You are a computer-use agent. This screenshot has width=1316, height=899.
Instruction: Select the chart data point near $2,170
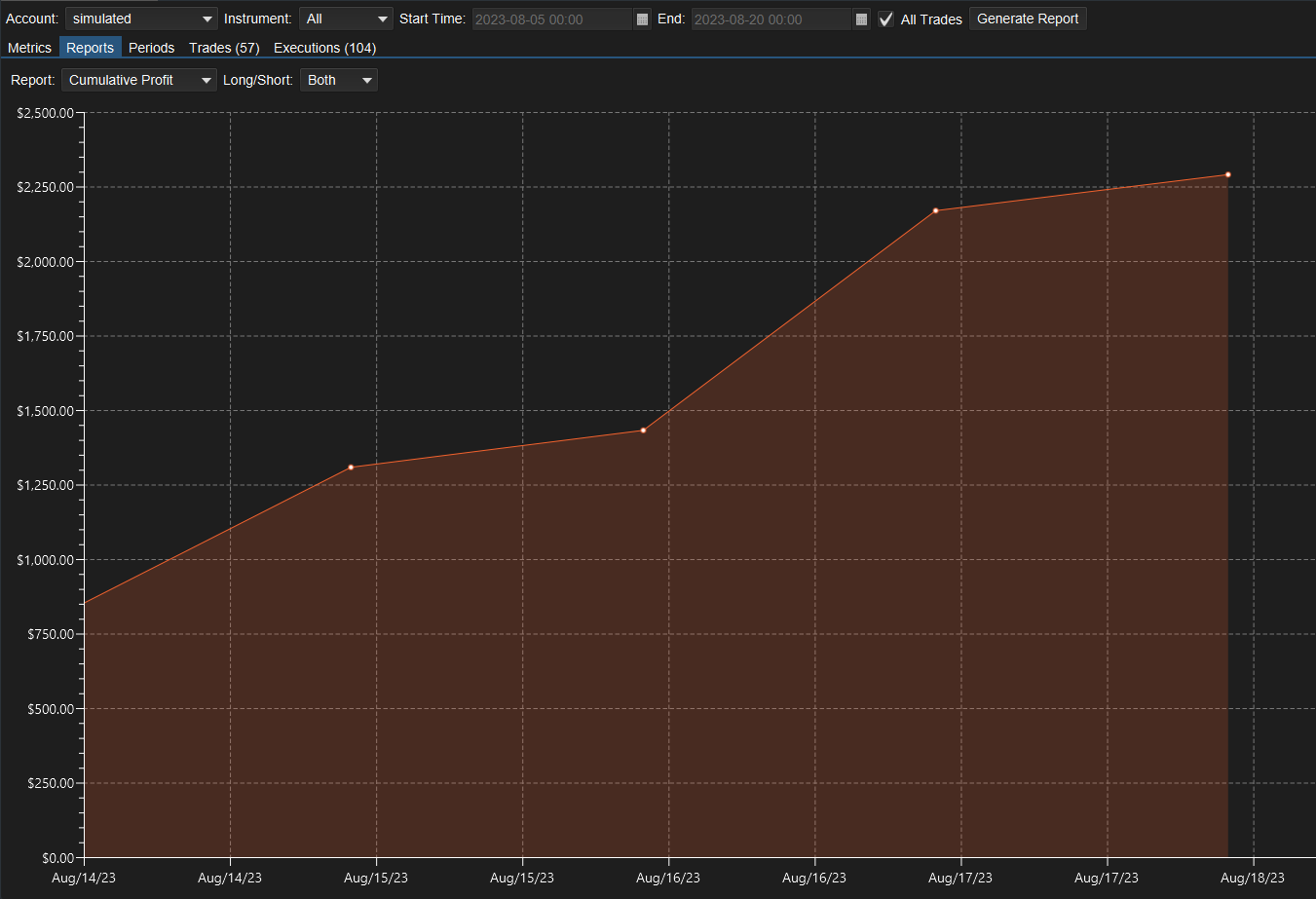(935, 210)
